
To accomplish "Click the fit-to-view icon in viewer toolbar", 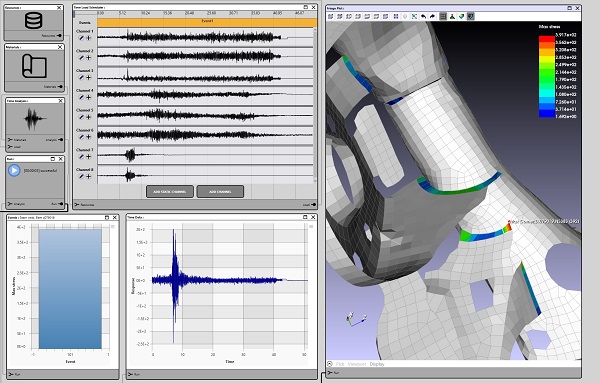I will point(414,16).
